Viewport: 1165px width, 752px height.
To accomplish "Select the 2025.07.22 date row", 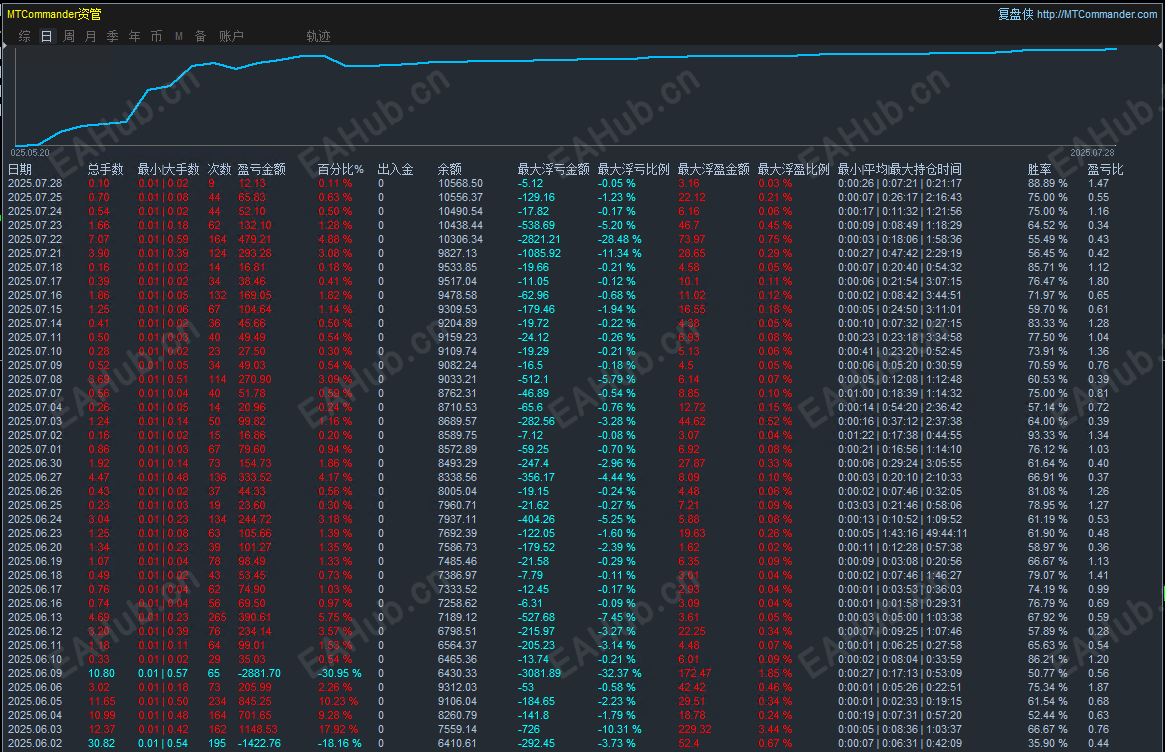I will click(x=35, y=239).
